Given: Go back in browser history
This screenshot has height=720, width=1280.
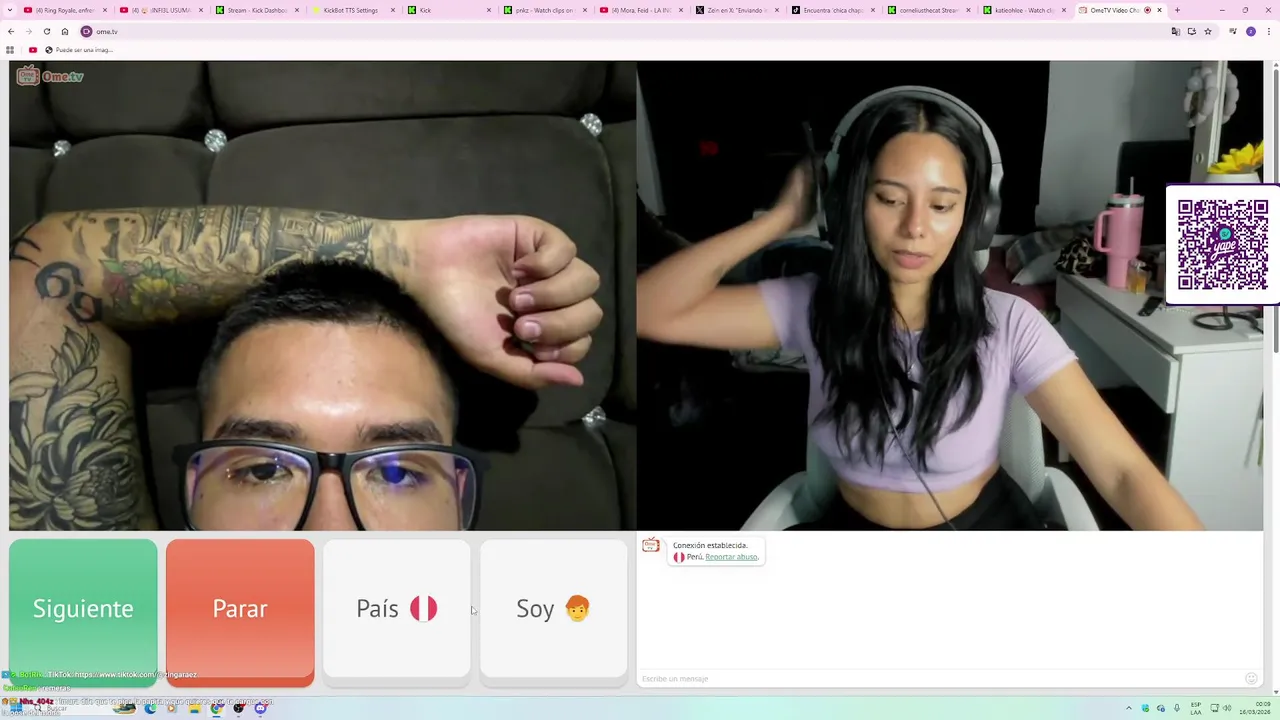Looking at the screenshot, I should point(11,31).
